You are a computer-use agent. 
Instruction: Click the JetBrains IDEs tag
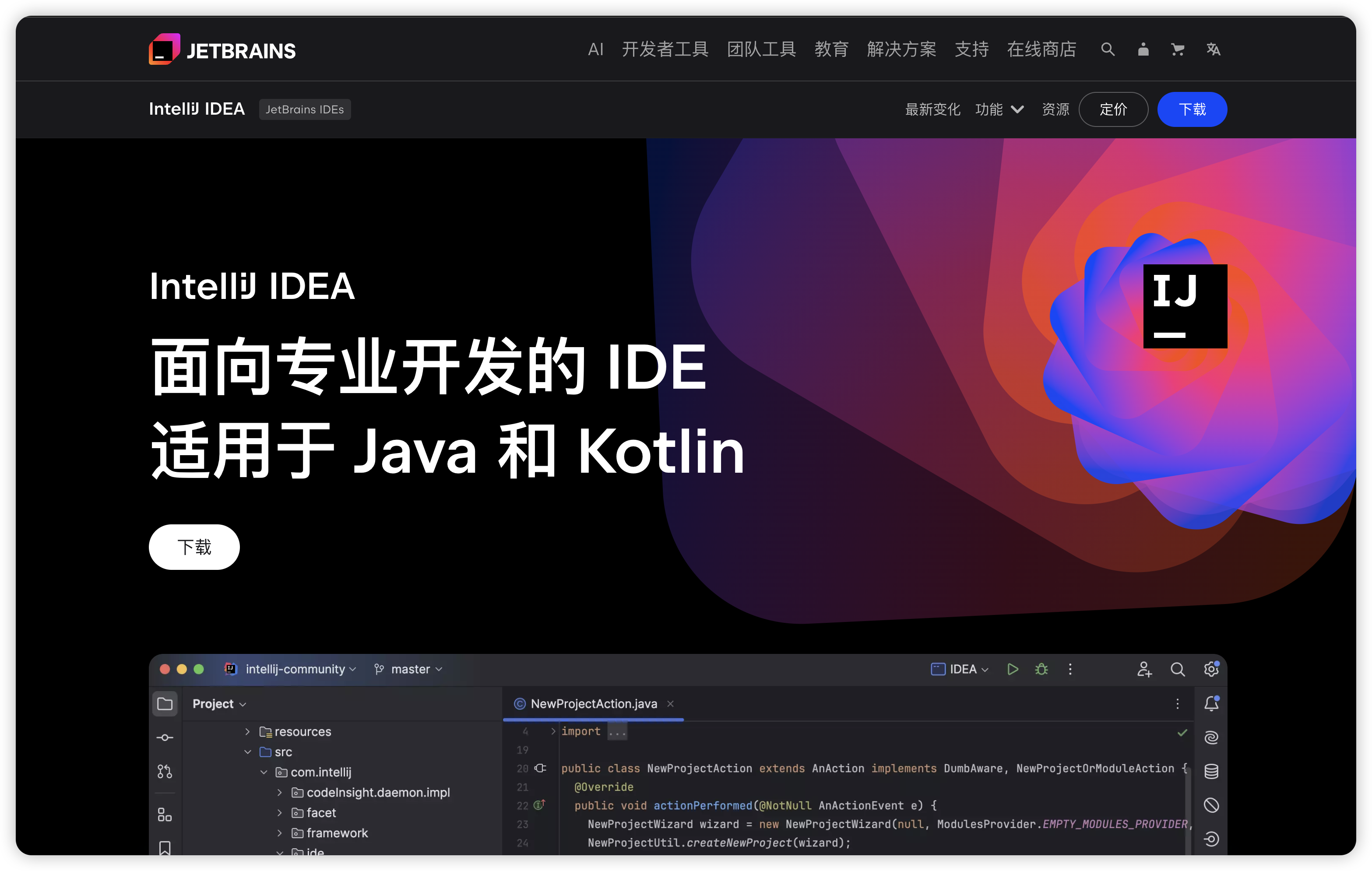click(305, 109)
